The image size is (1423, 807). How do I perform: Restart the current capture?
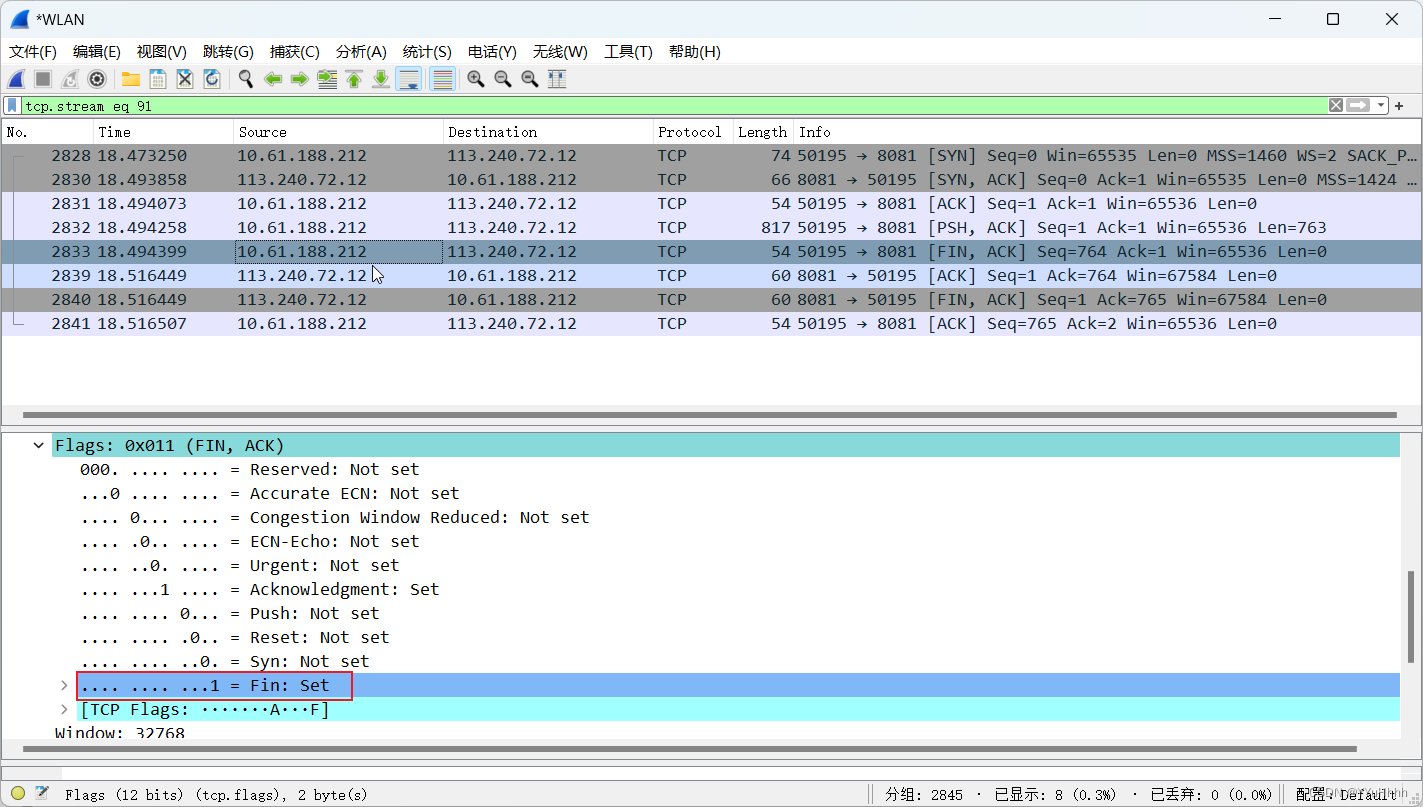pyautogui.click(x=70, y=79)
